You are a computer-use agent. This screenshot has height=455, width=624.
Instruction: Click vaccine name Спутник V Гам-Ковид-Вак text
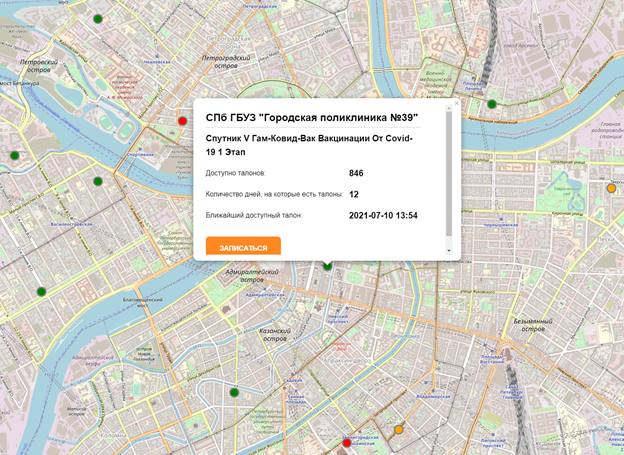click(309, 145)
